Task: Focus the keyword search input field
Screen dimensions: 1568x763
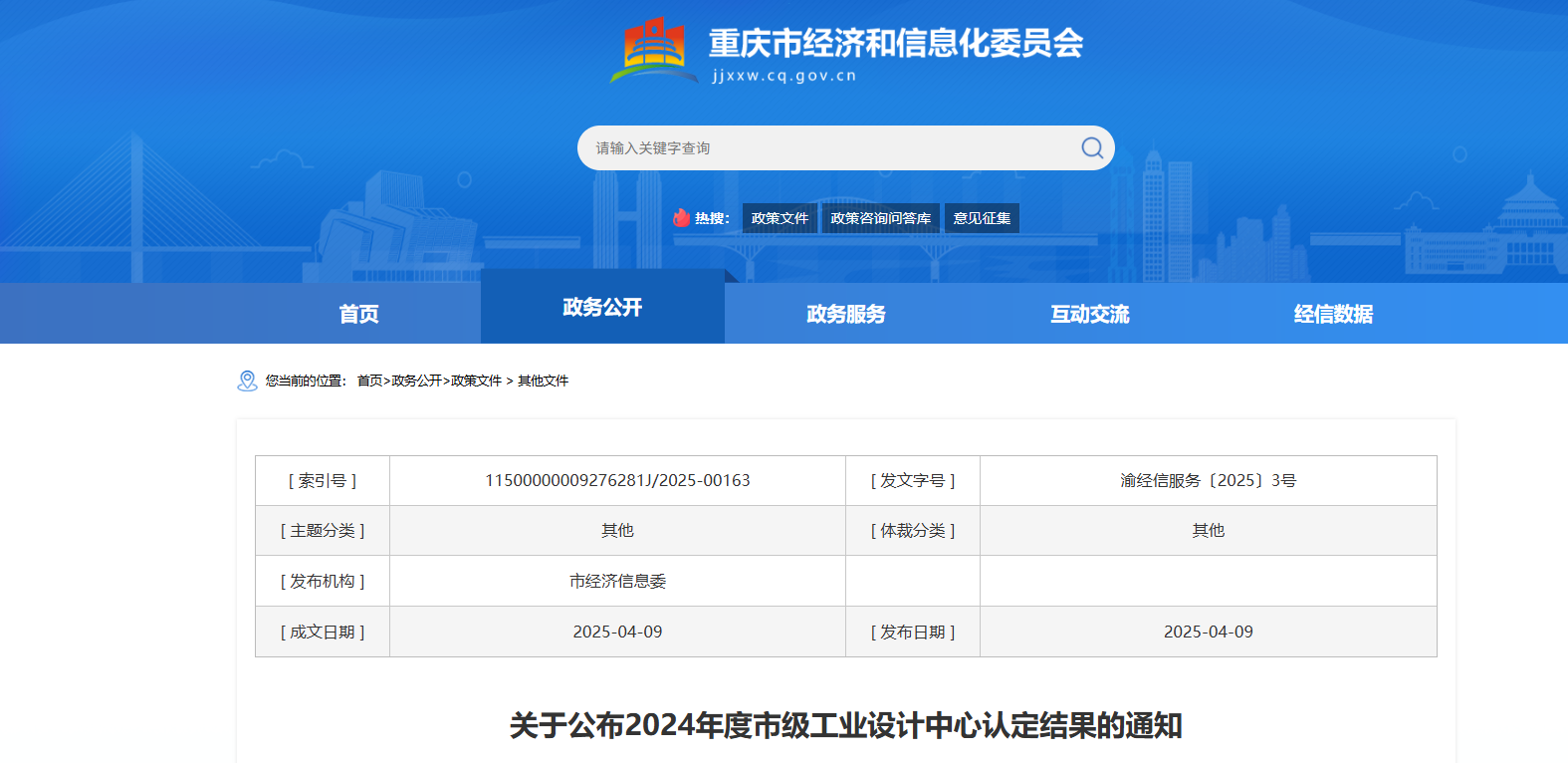Action: 826,148
